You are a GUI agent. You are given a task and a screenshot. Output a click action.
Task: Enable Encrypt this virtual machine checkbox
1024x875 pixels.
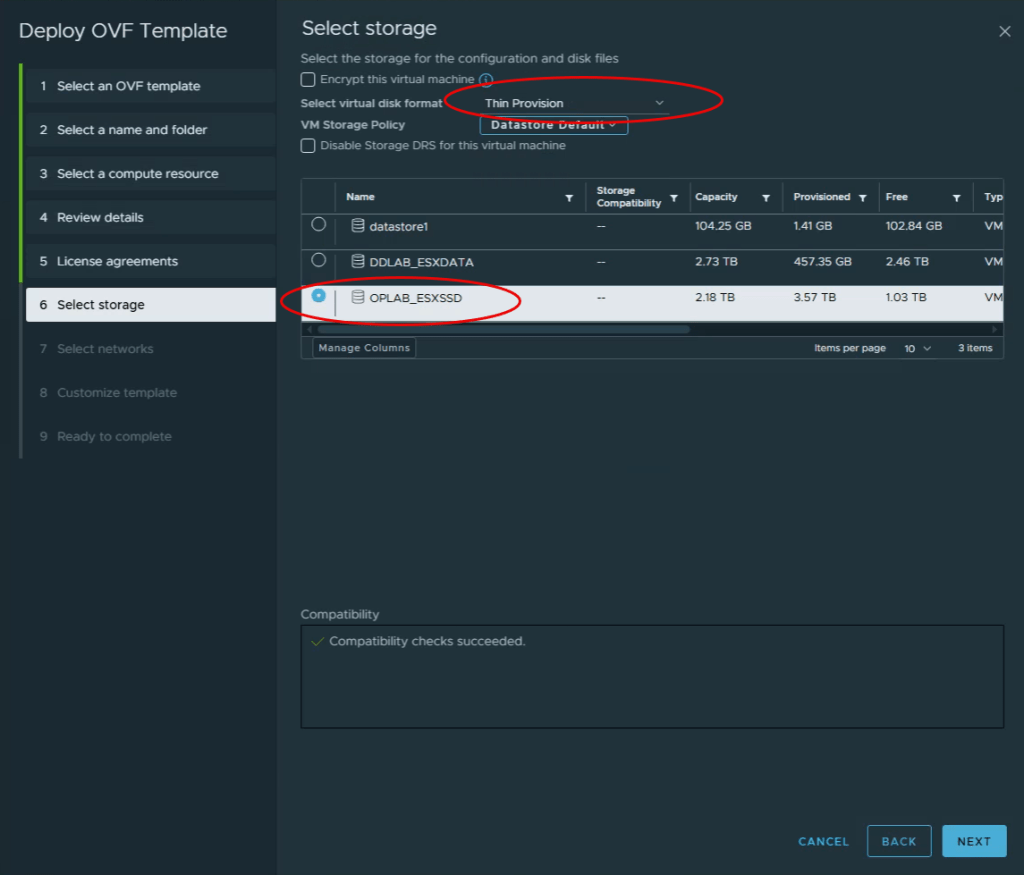tap(308, 79)
